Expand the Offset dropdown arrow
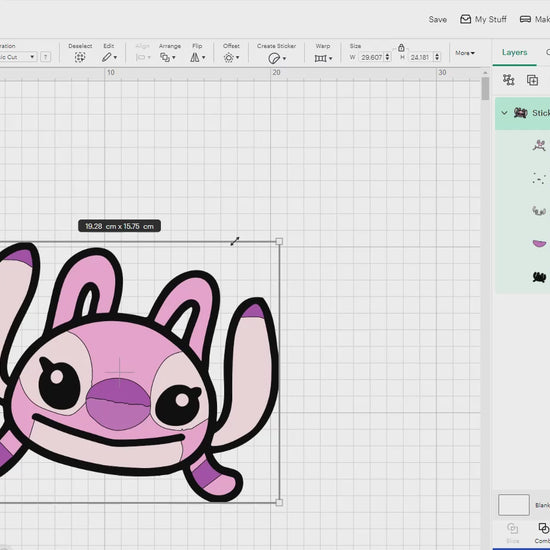Image resolution: width=550 pixels, height=550 pixels. pyautogui.click(x=238, y=58)
